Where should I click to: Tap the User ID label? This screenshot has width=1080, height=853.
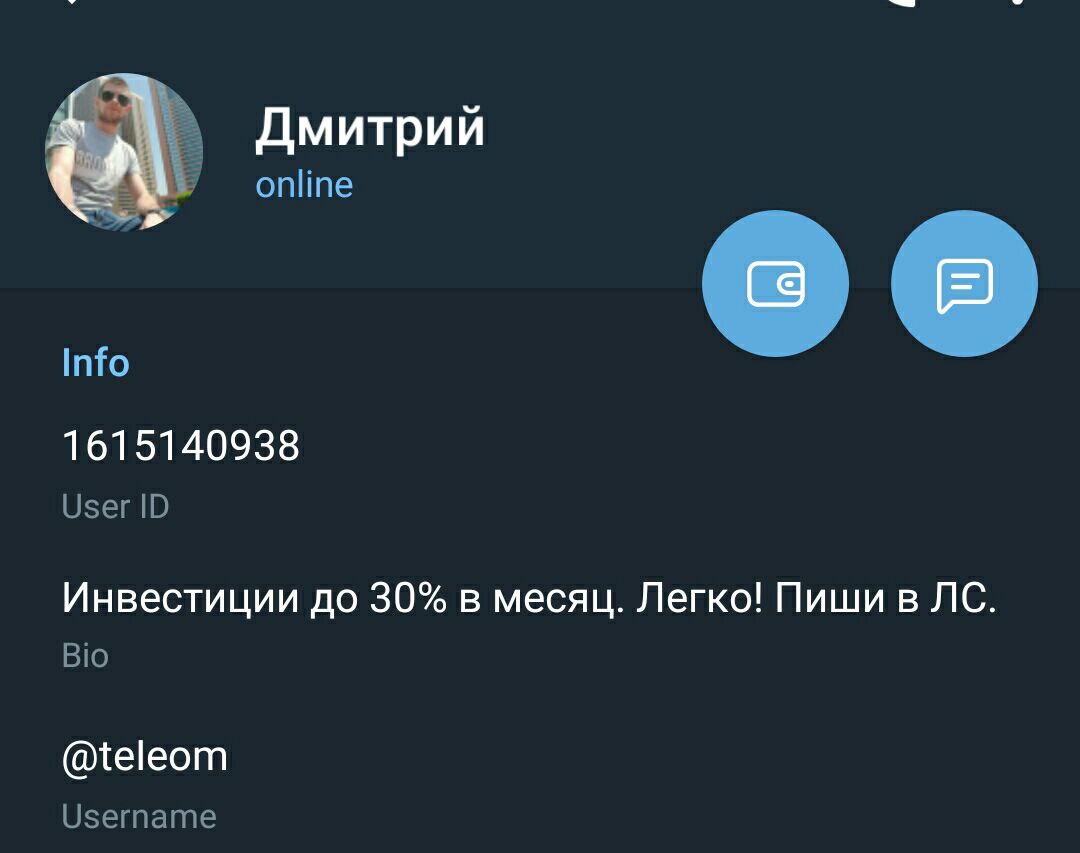[115, 506]
